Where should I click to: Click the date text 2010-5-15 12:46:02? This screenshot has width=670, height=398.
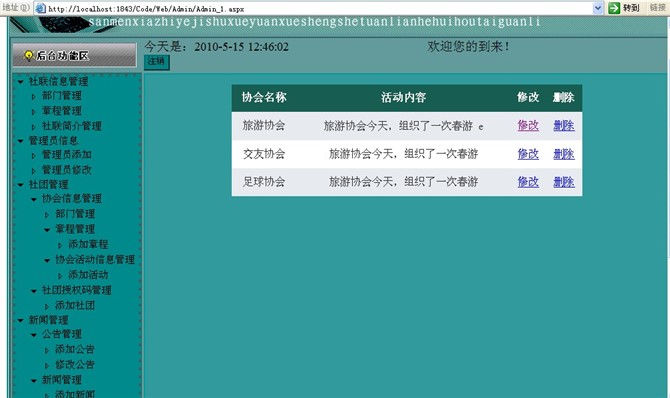pyautogui.click(x=241, y=47)
